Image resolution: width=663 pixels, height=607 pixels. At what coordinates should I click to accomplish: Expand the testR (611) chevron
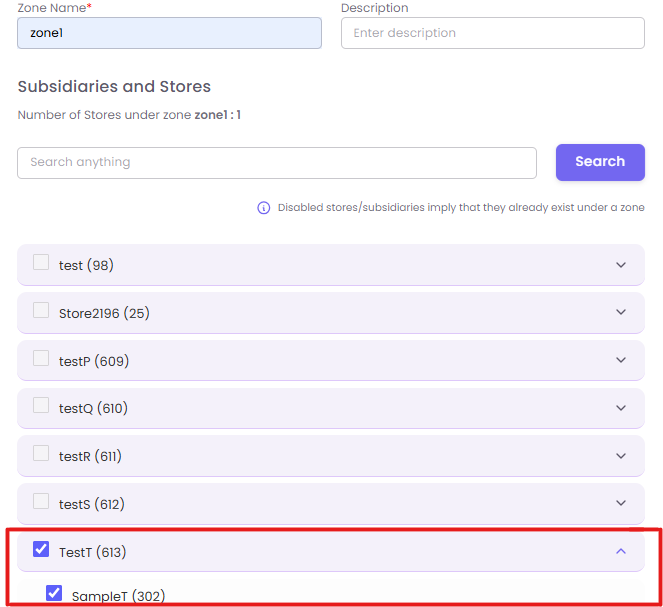(621, 456)
